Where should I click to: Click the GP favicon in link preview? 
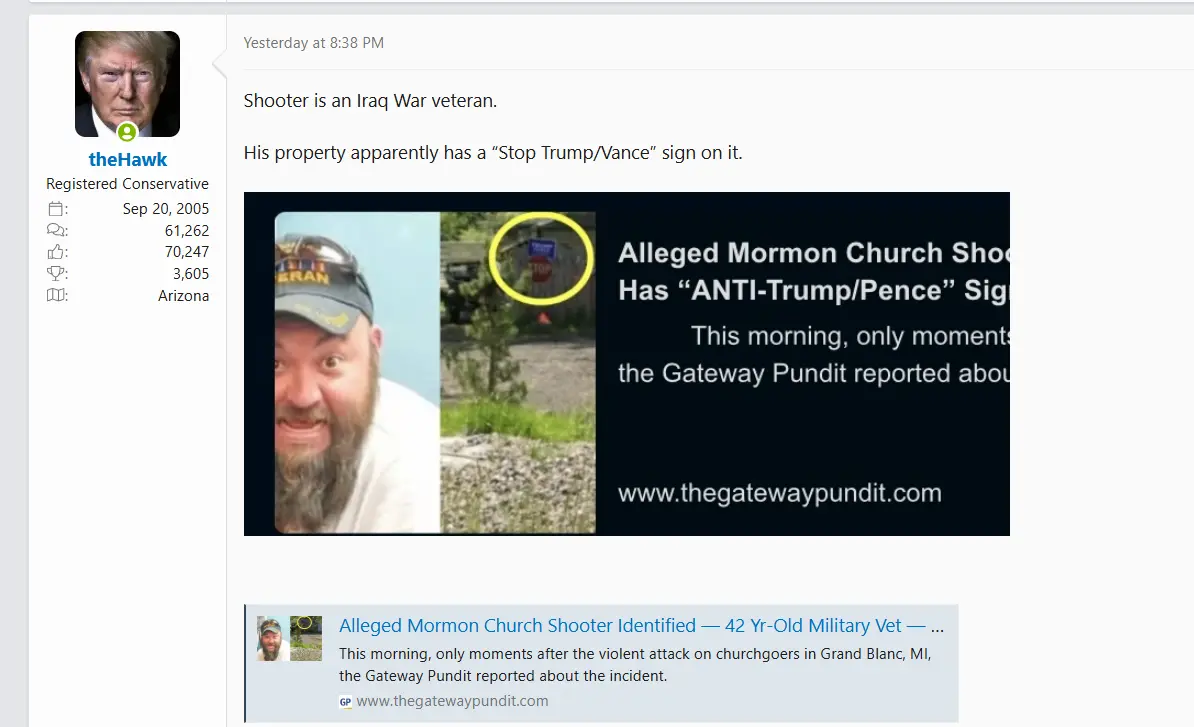[x=346, y=702]
